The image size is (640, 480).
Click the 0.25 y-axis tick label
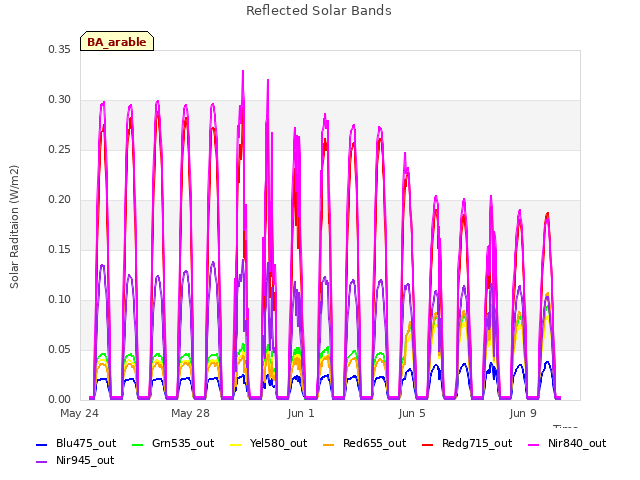click(x=60, y=149)
